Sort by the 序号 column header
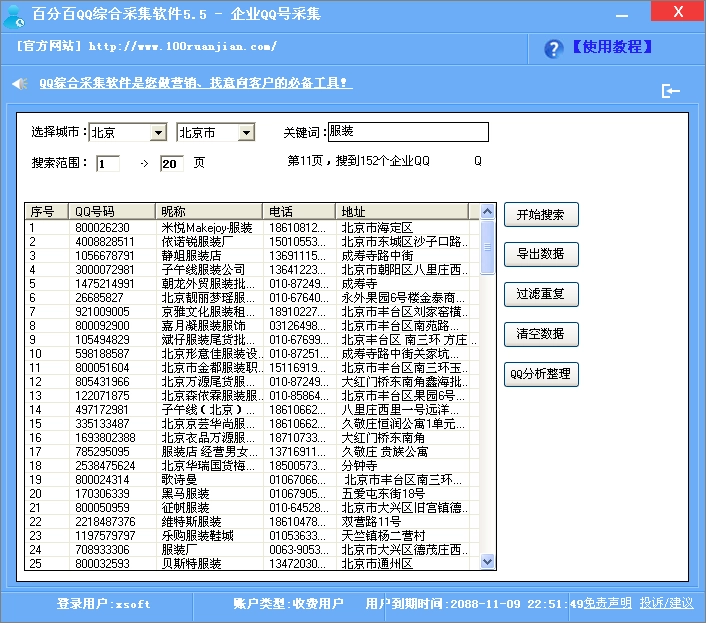Image resolution: width=706 pixels, height=623 pixels. coord(46,212)
